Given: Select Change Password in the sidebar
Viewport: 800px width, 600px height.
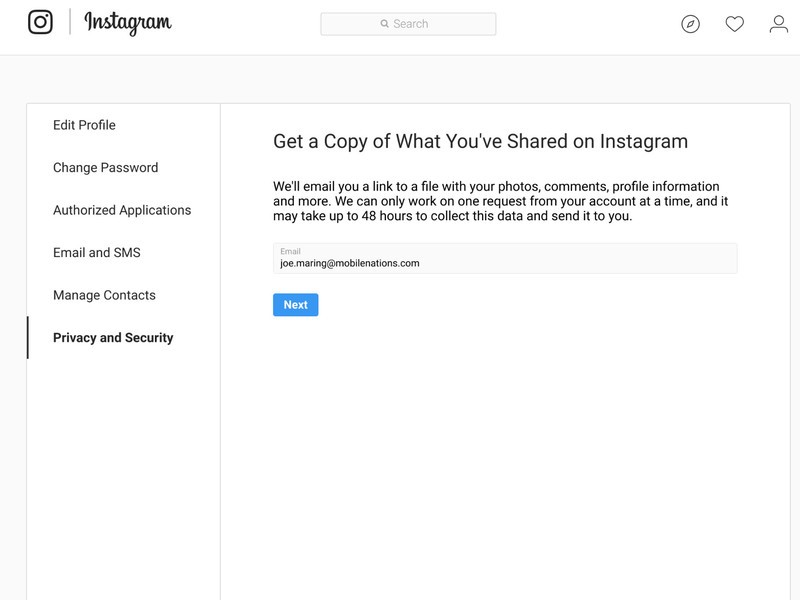Looking at the screenshot, I should point(105,168).
